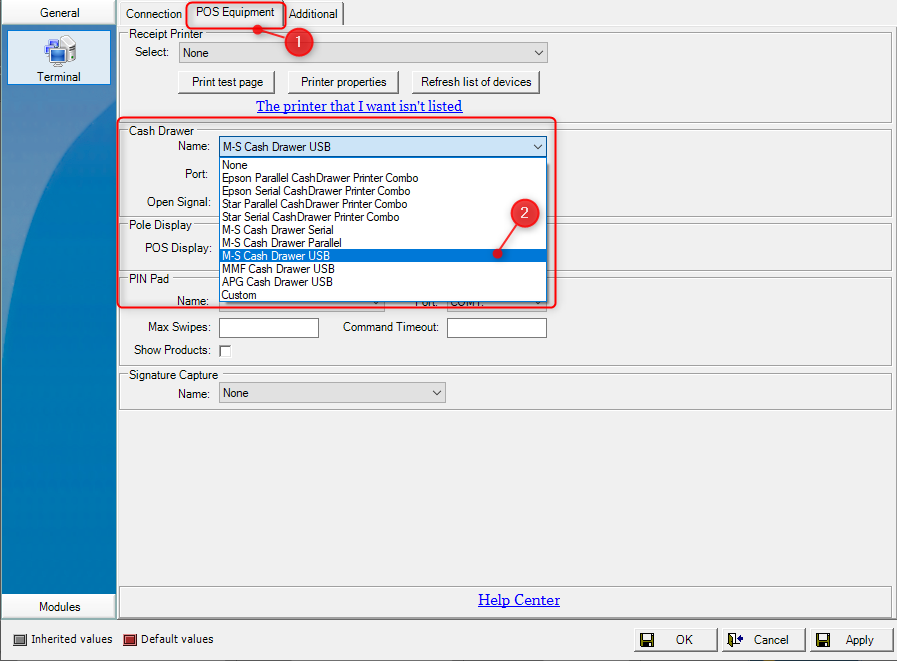Click the floppy disk icon on OK
This screenshot has width=897, height=661.
pyautogui.click(x=647, y=640)
